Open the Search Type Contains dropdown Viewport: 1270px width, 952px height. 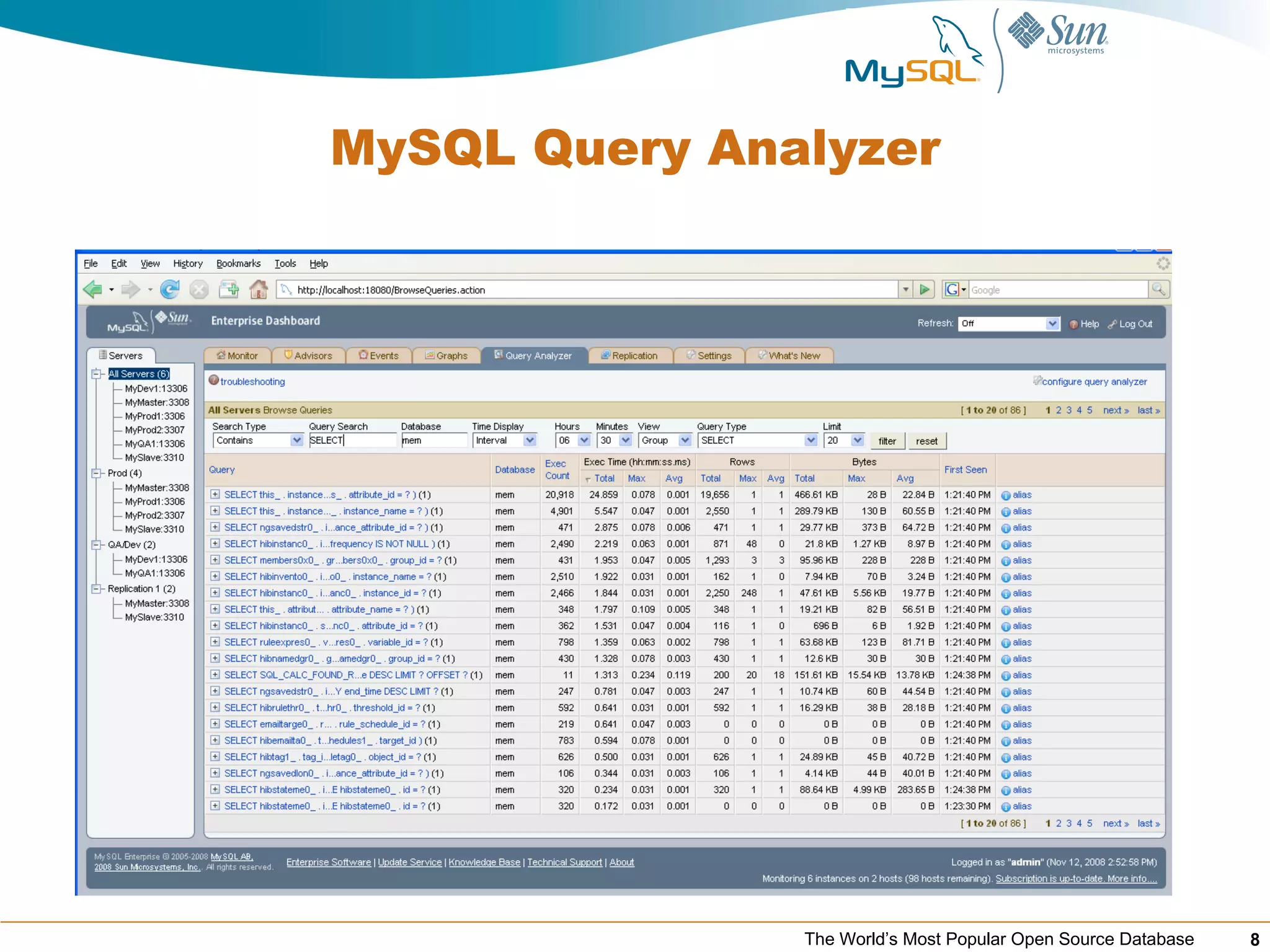pos(258,440)
